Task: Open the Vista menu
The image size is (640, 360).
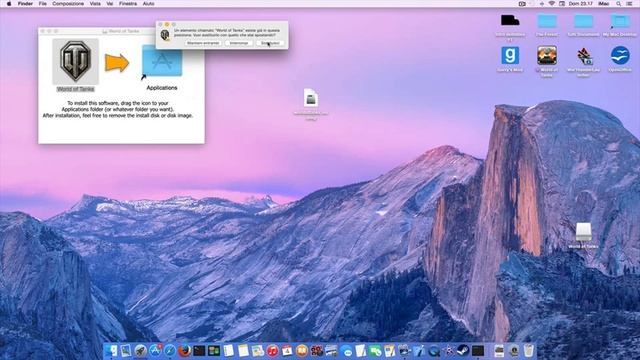Action: click(x=95, y=4)
